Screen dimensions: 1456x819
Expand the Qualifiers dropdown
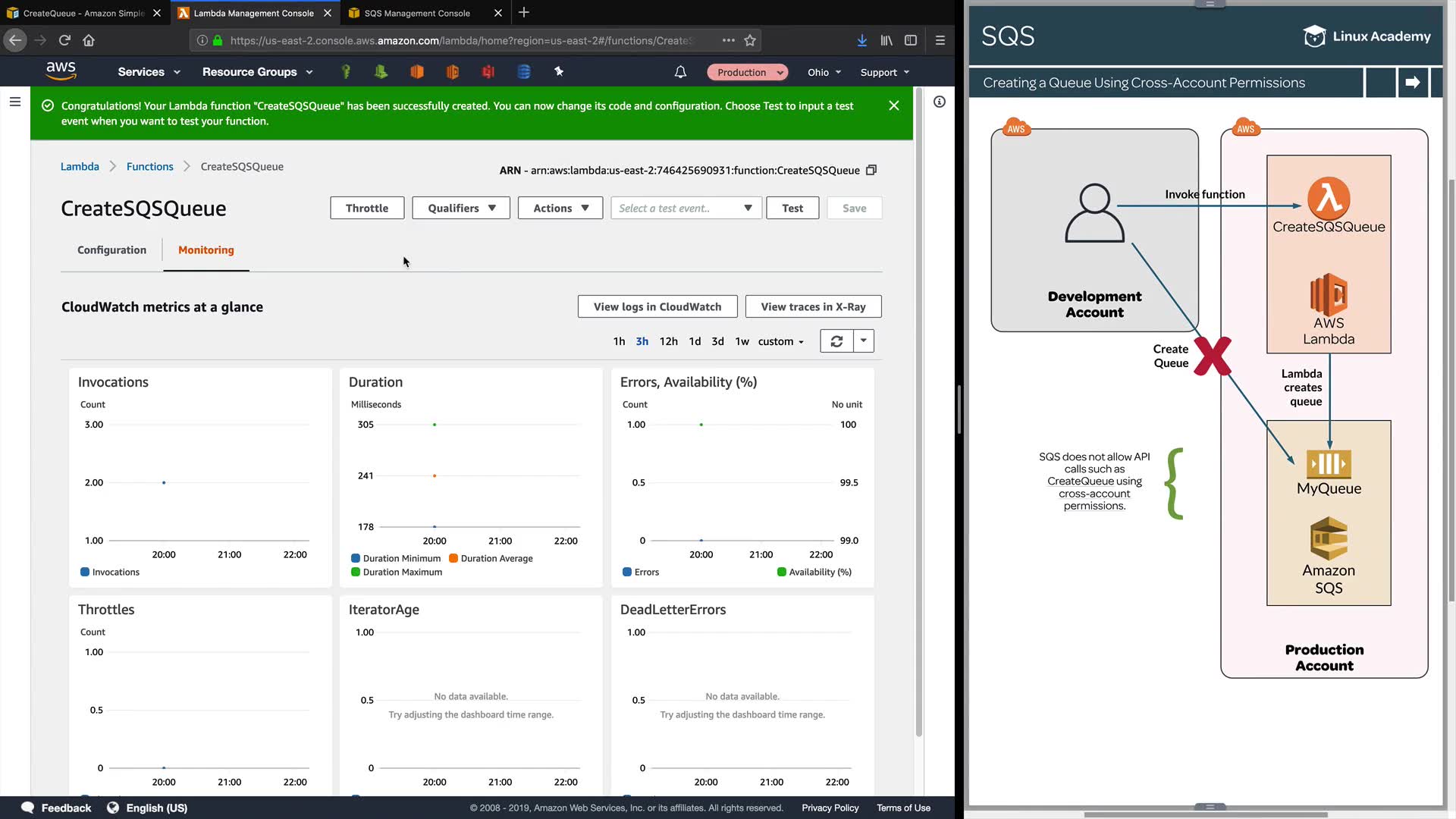(461, 208)
